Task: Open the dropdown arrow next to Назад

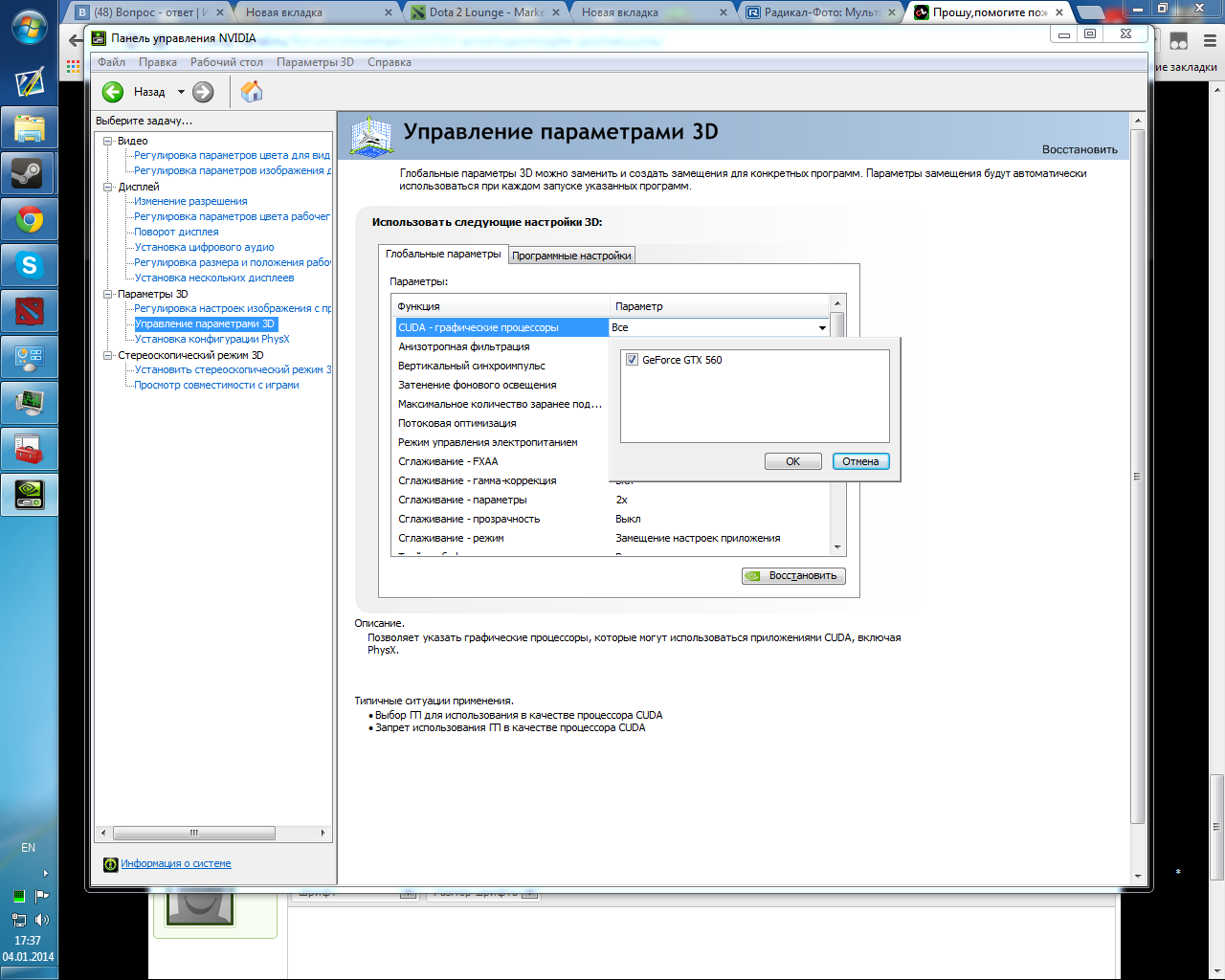Action: 181,92
